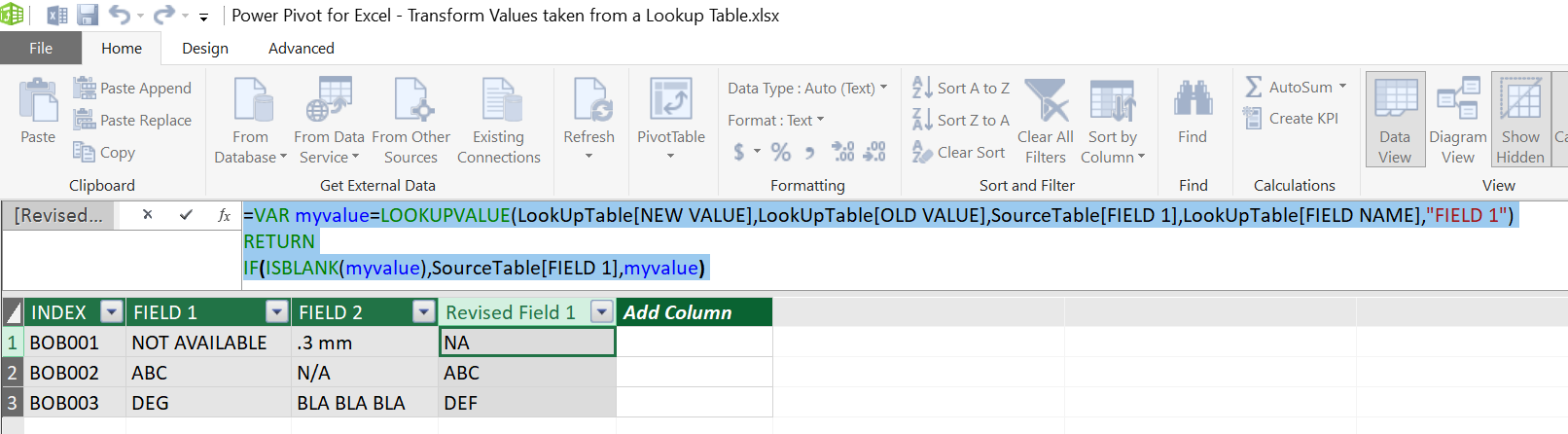Click Clear Sort
Image resolution: width=1568 pixels, height=434 pixels.
click(959, 152)
